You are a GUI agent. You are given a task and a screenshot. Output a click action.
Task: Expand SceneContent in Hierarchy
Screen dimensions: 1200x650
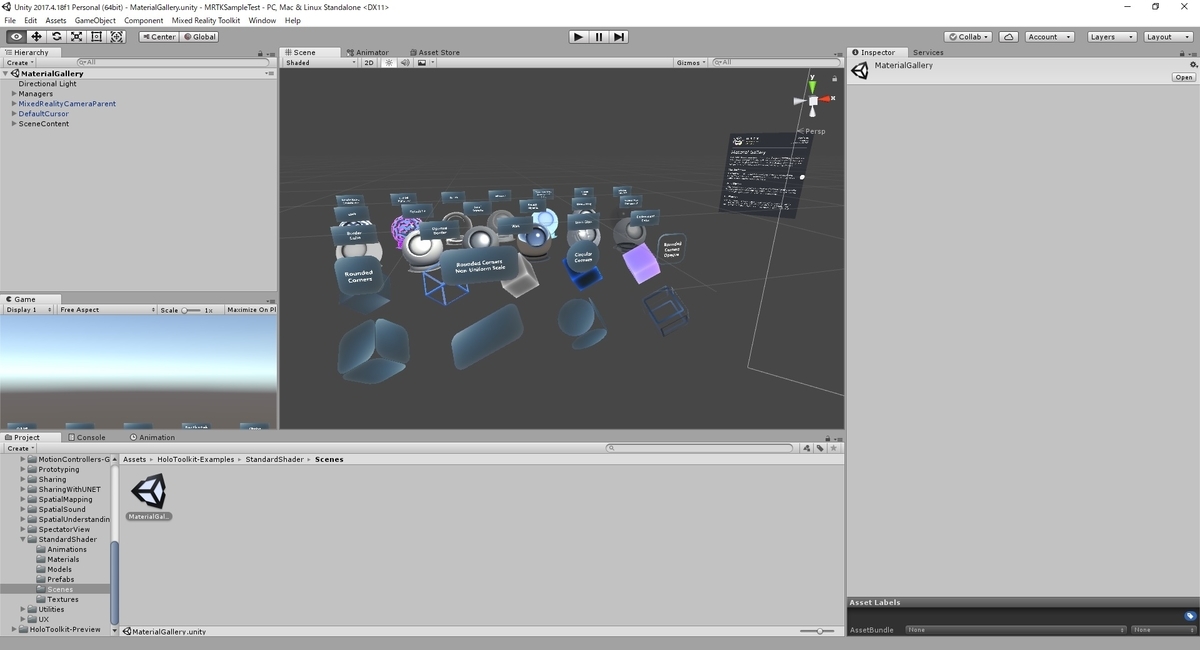14,124
